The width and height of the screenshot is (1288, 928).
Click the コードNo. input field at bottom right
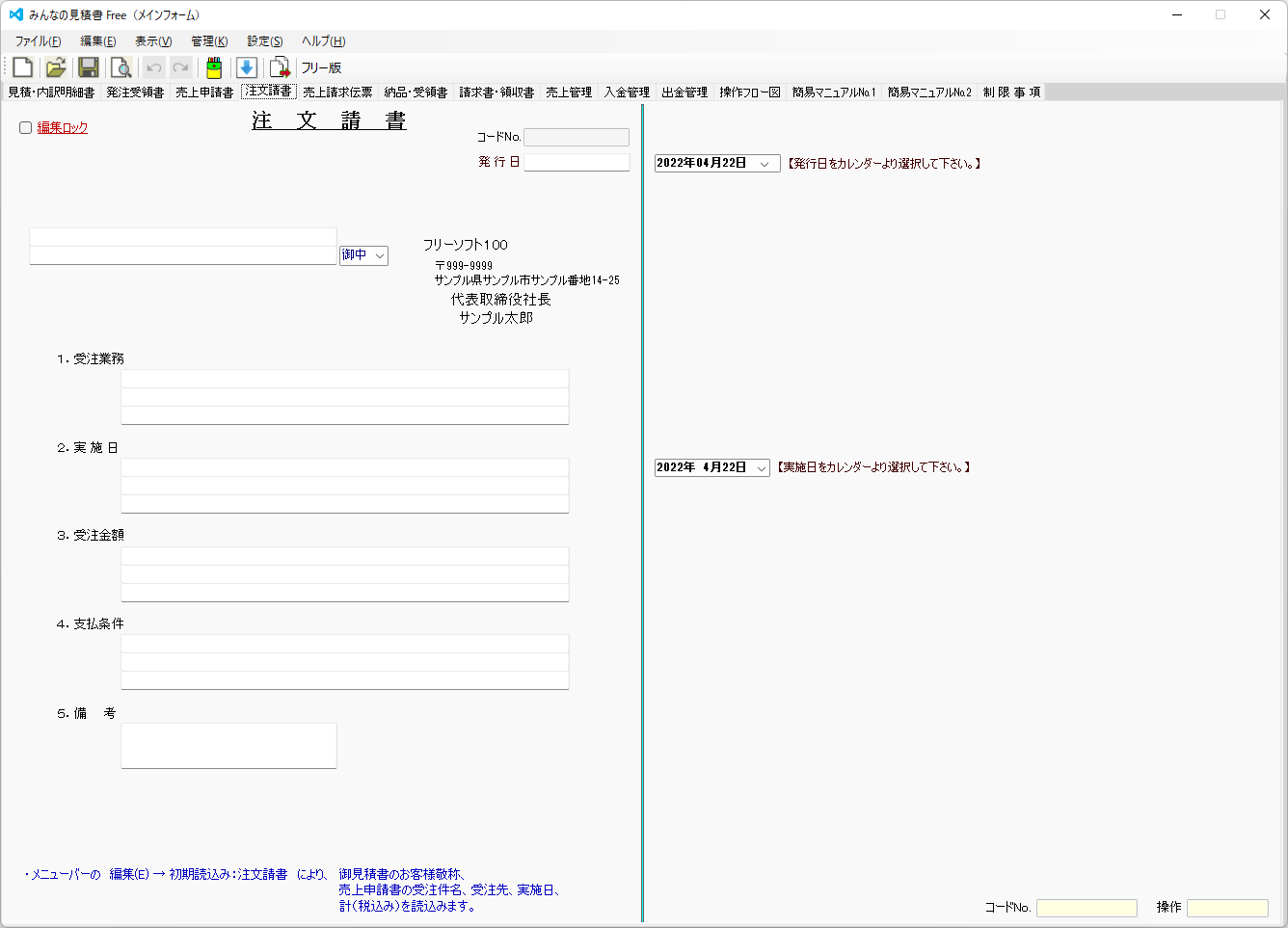pyautogui.click(x=1087, y=907)
